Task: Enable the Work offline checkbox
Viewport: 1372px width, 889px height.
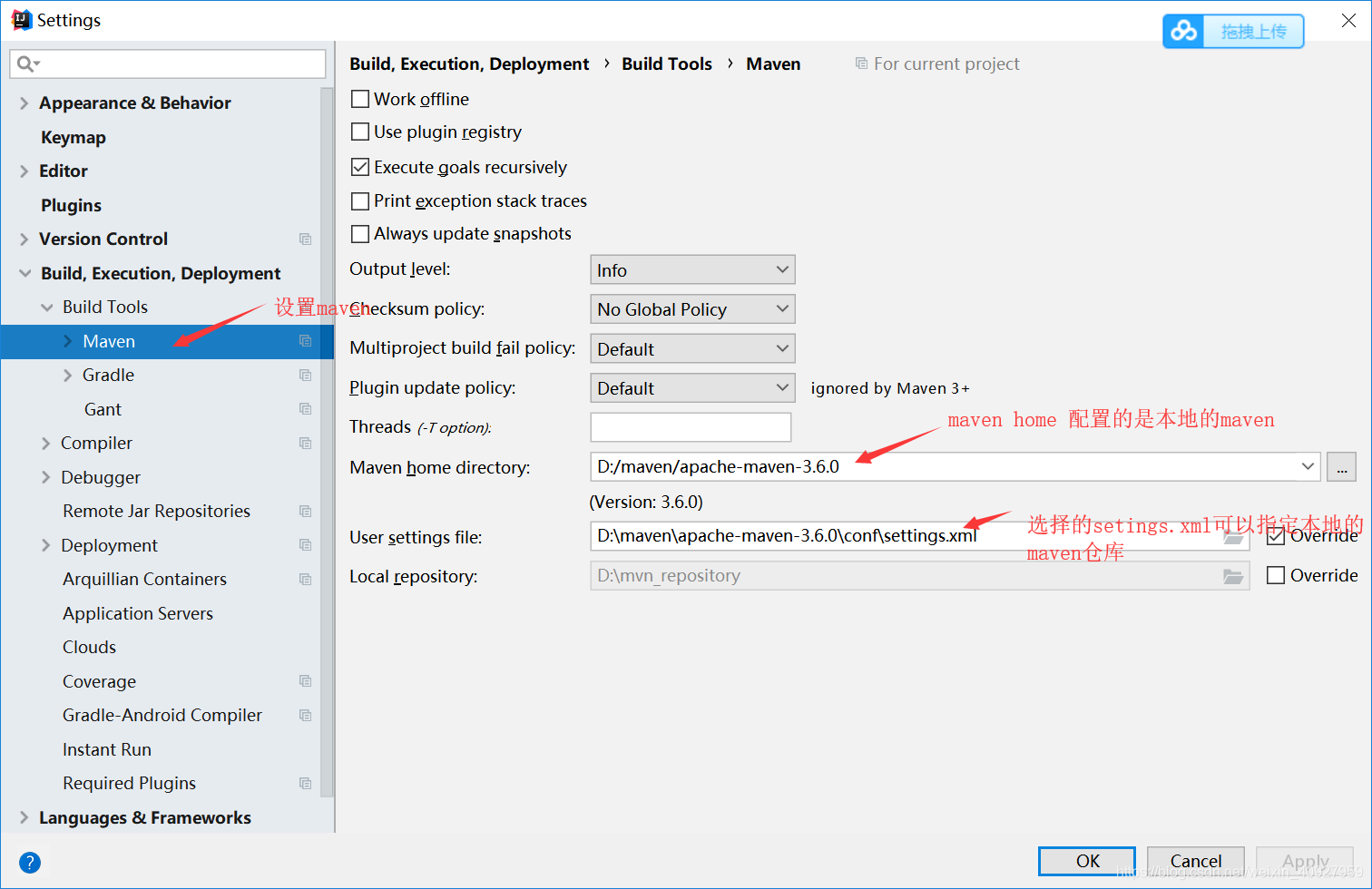Action: coord(359,99)
